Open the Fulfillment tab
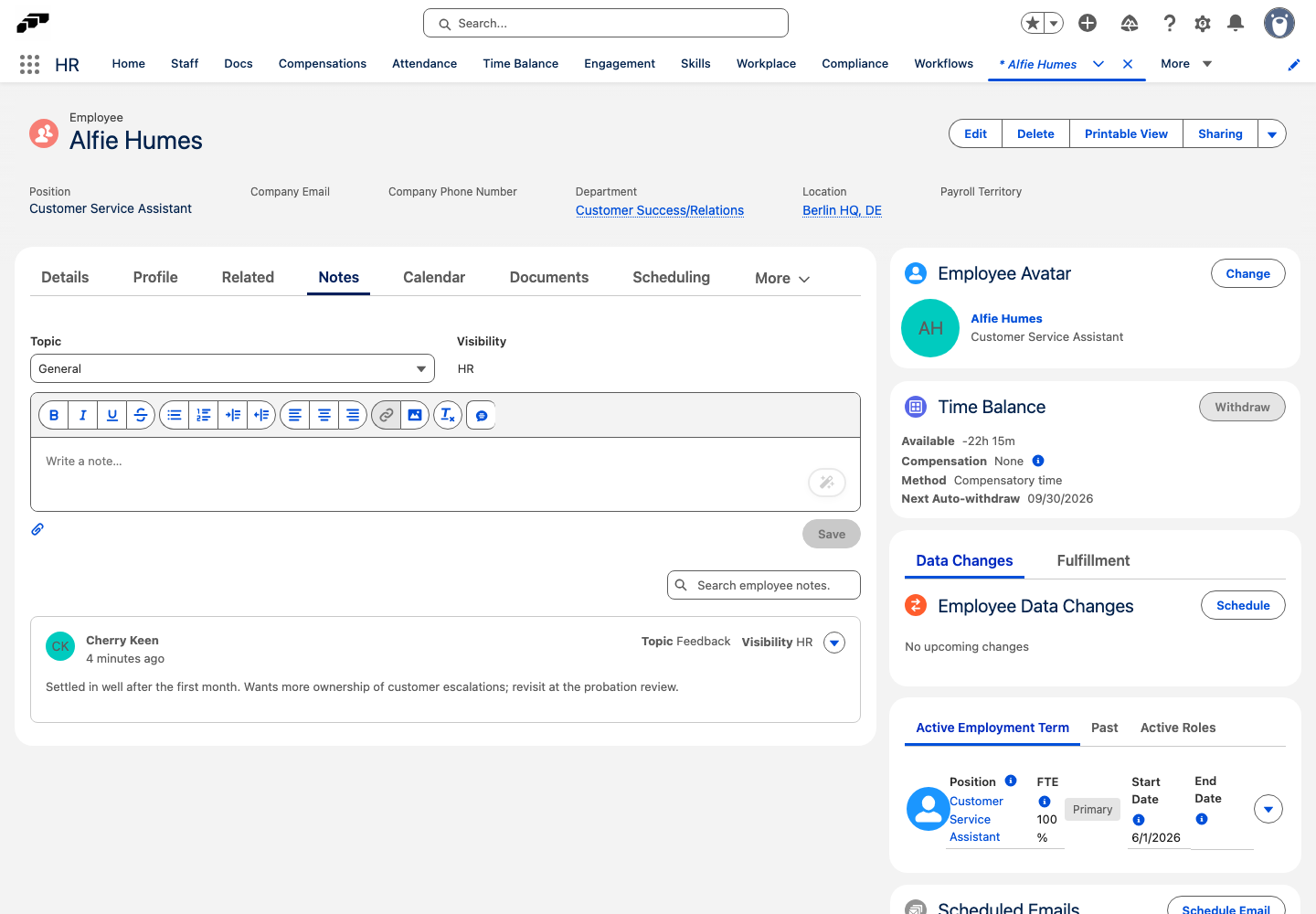Viewport: 1316px width, 914px height. point(1093,560)
